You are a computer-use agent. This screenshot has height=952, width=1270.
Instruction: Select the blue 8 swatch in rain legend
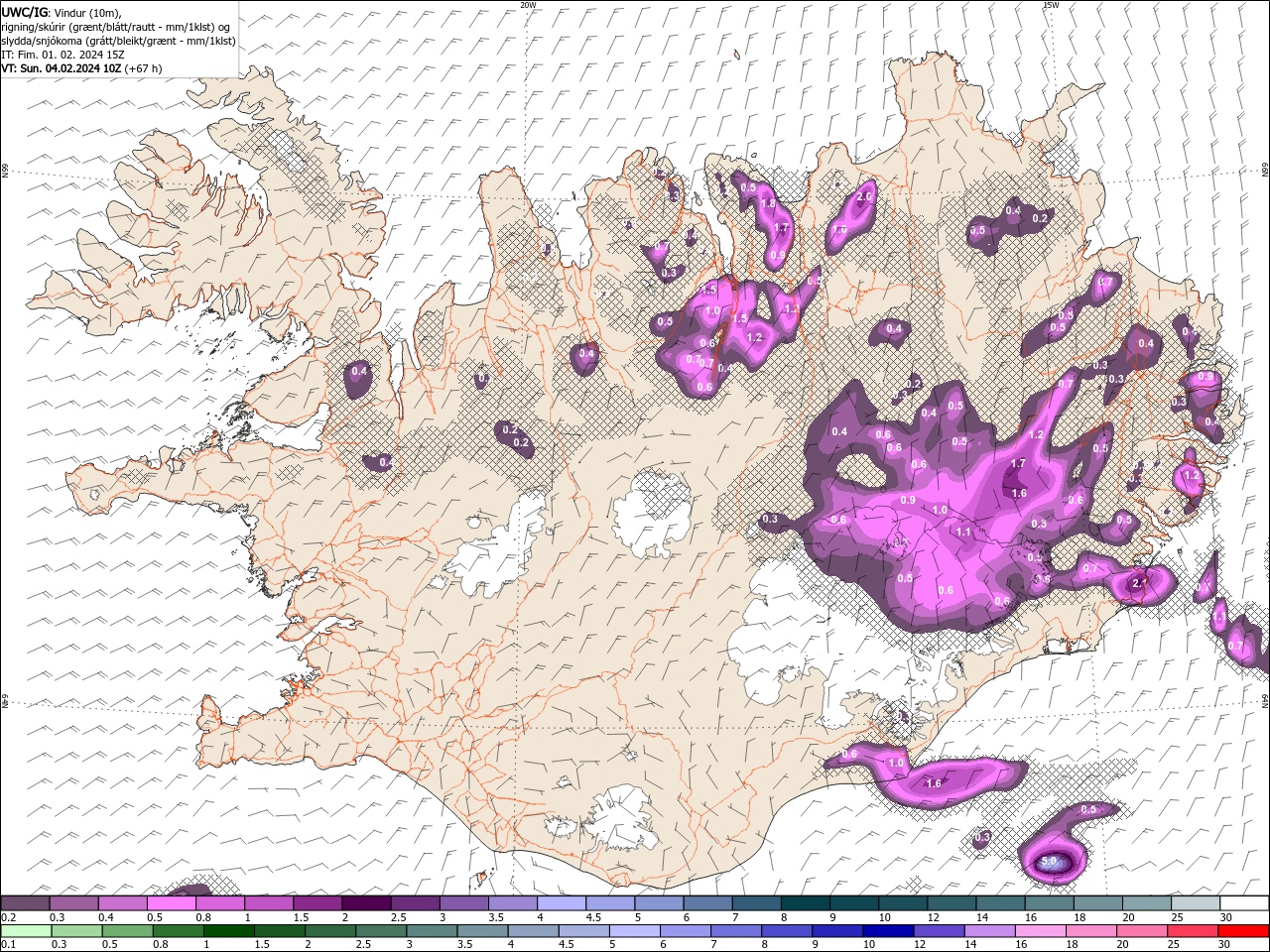click(x=787, y=930)
